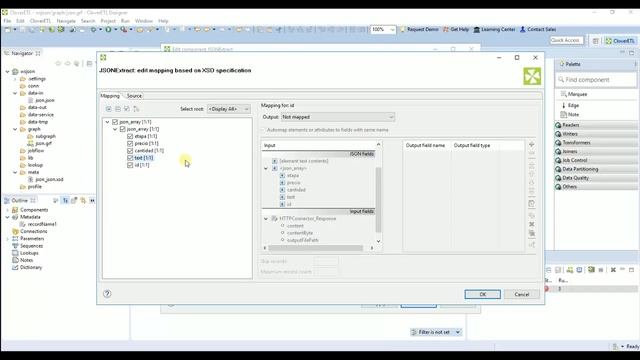
Task: Collapse json_array node in Input fields
Action: (x=266, y=168)
